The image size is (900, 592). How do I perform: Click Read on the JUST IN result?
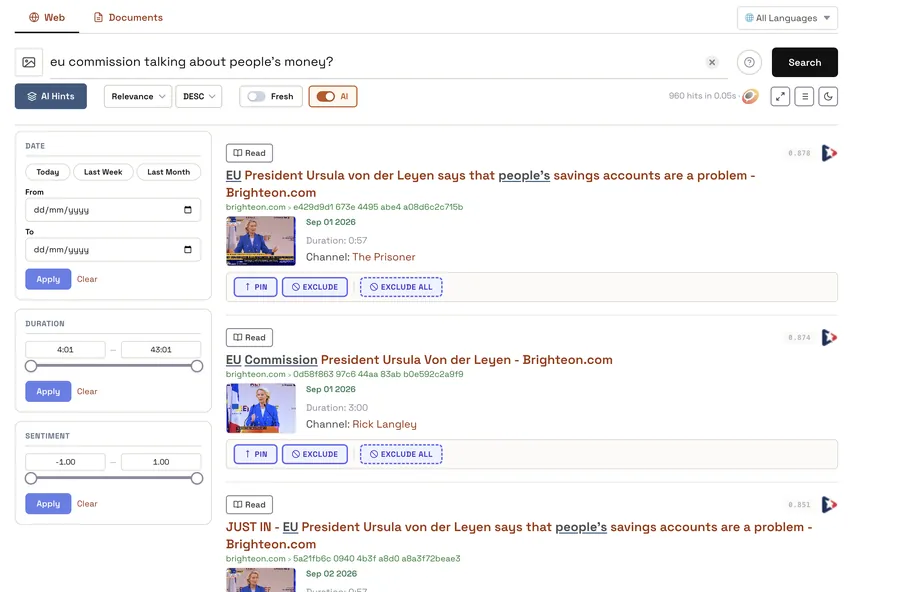pos(249,504)
